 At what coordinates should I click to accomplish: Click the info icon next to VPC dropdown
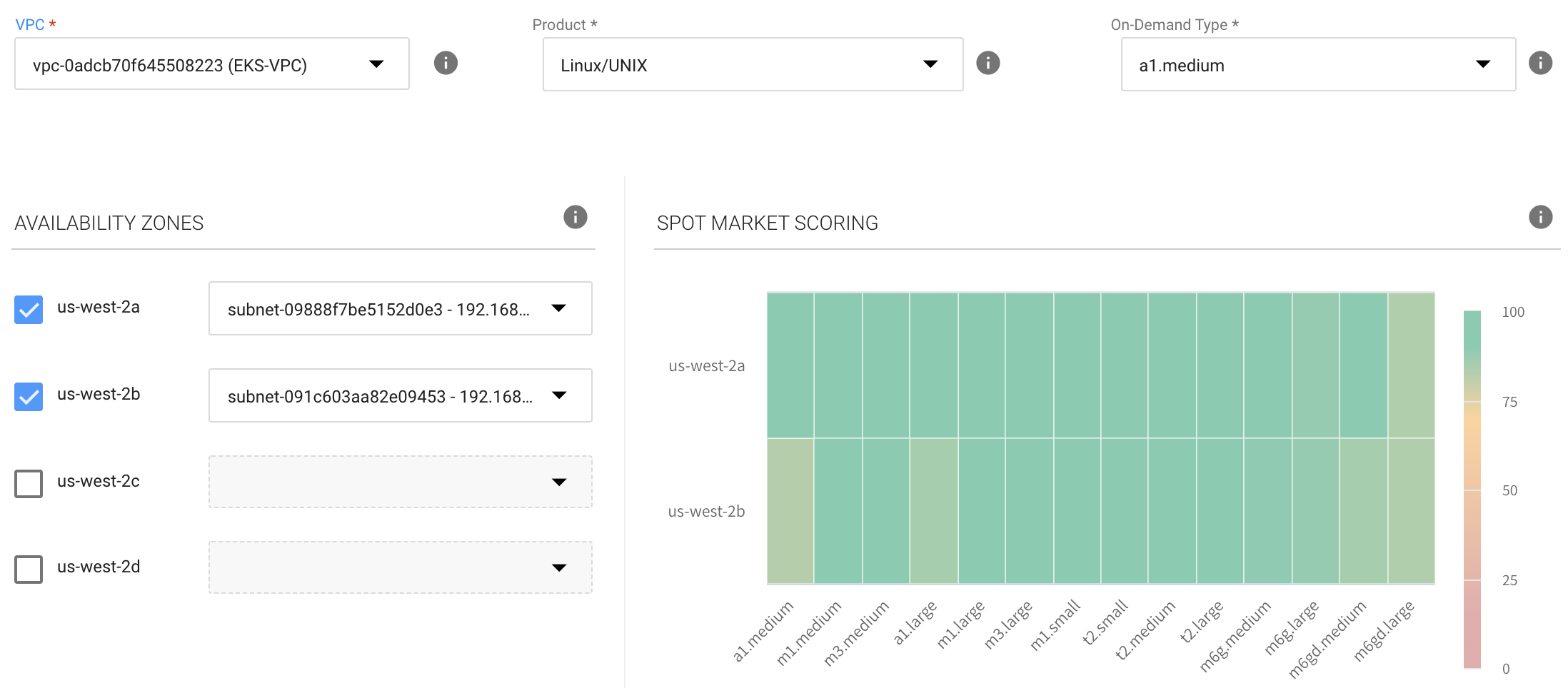tap(446, 63)
